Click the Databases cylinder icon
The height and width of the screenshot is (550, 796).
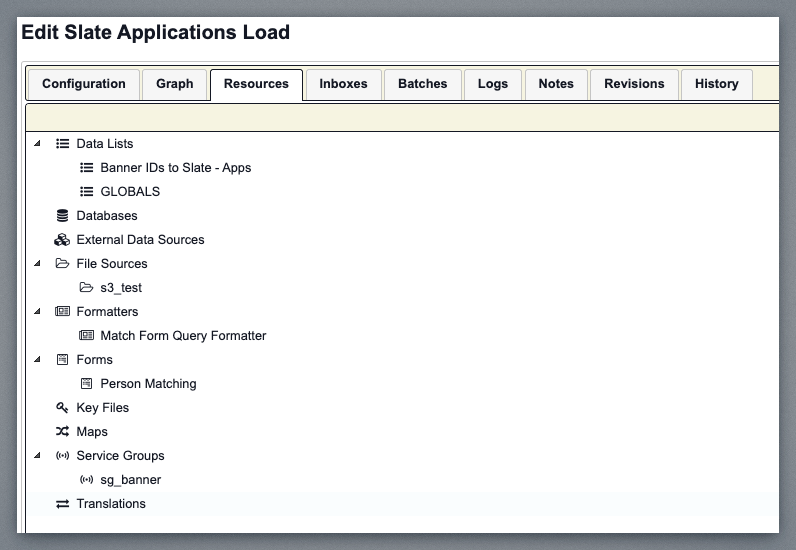click(x=62, y=216)
